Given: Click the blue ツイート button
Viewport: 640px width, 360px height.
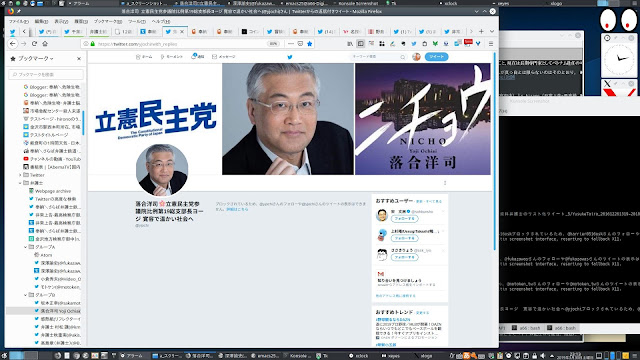Looking at the screenshot, I should point(436,57).
